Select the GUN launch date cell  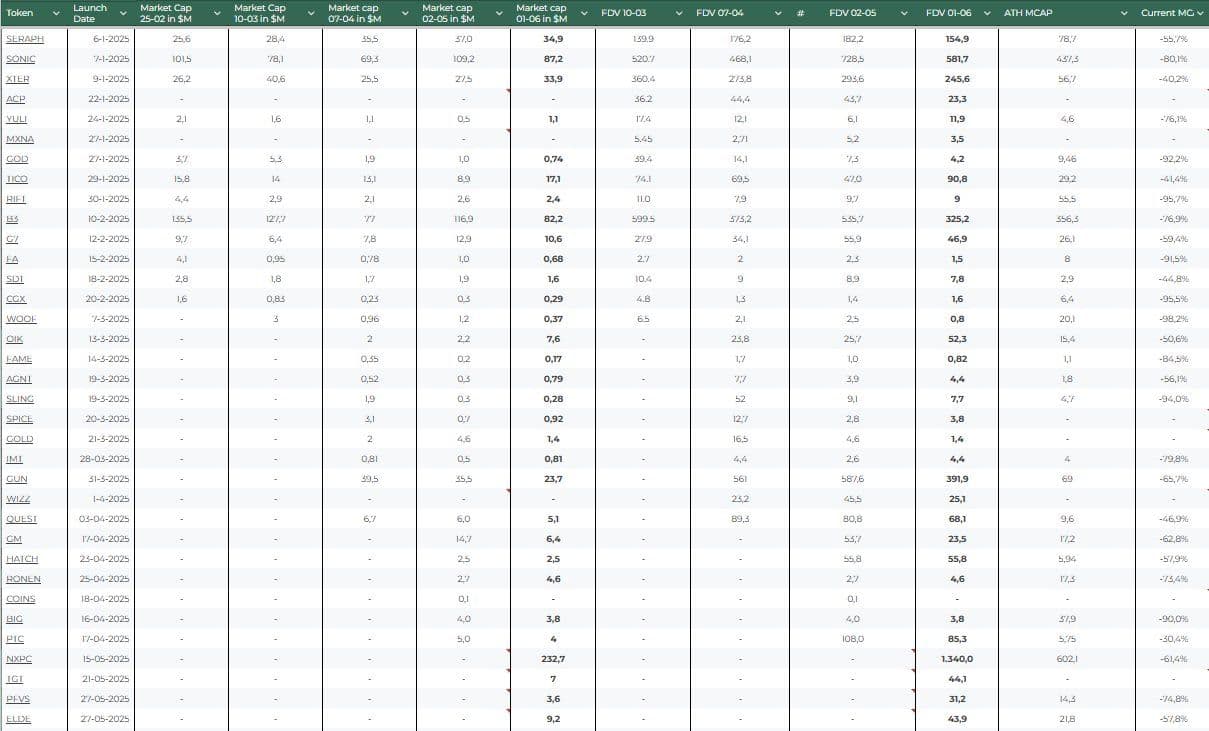click(103, 479)
